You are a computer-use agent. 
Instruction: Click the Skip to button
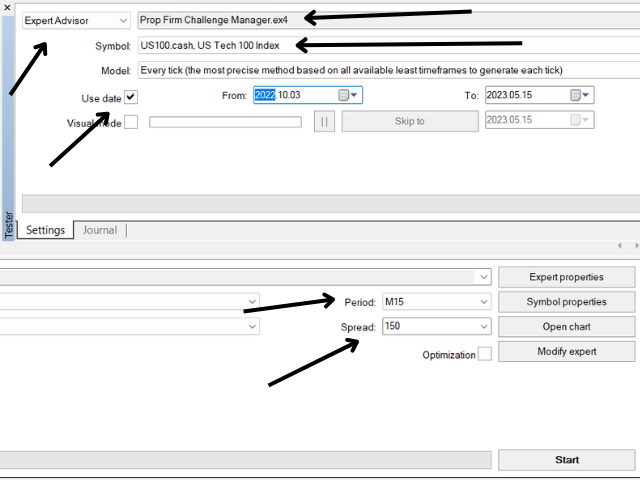410,121
